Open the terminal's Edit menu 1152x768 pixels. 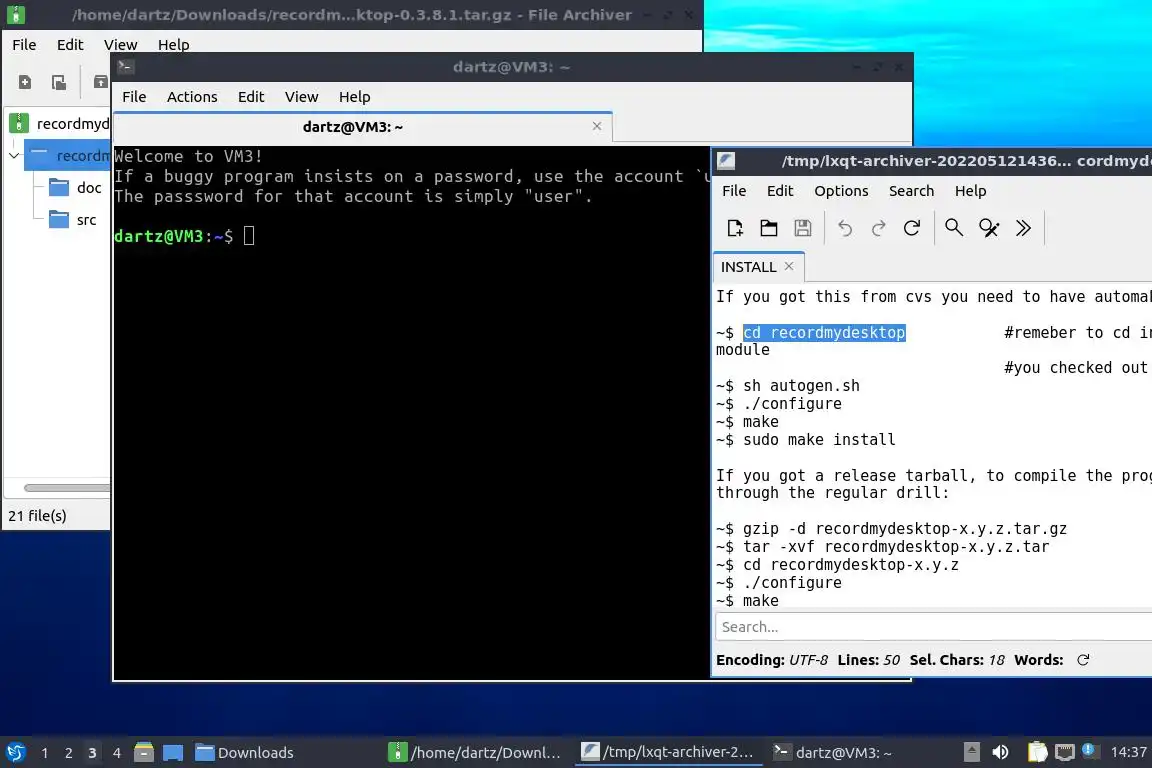click(x=251, y=97)
